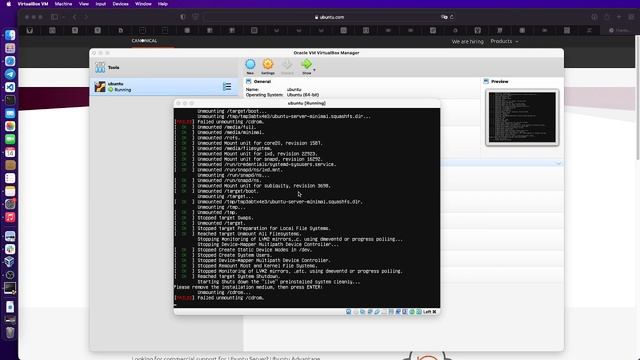Open Safari from the Dock
The height and width of the screenshot is (360, 640).
[x=10, y=61]
